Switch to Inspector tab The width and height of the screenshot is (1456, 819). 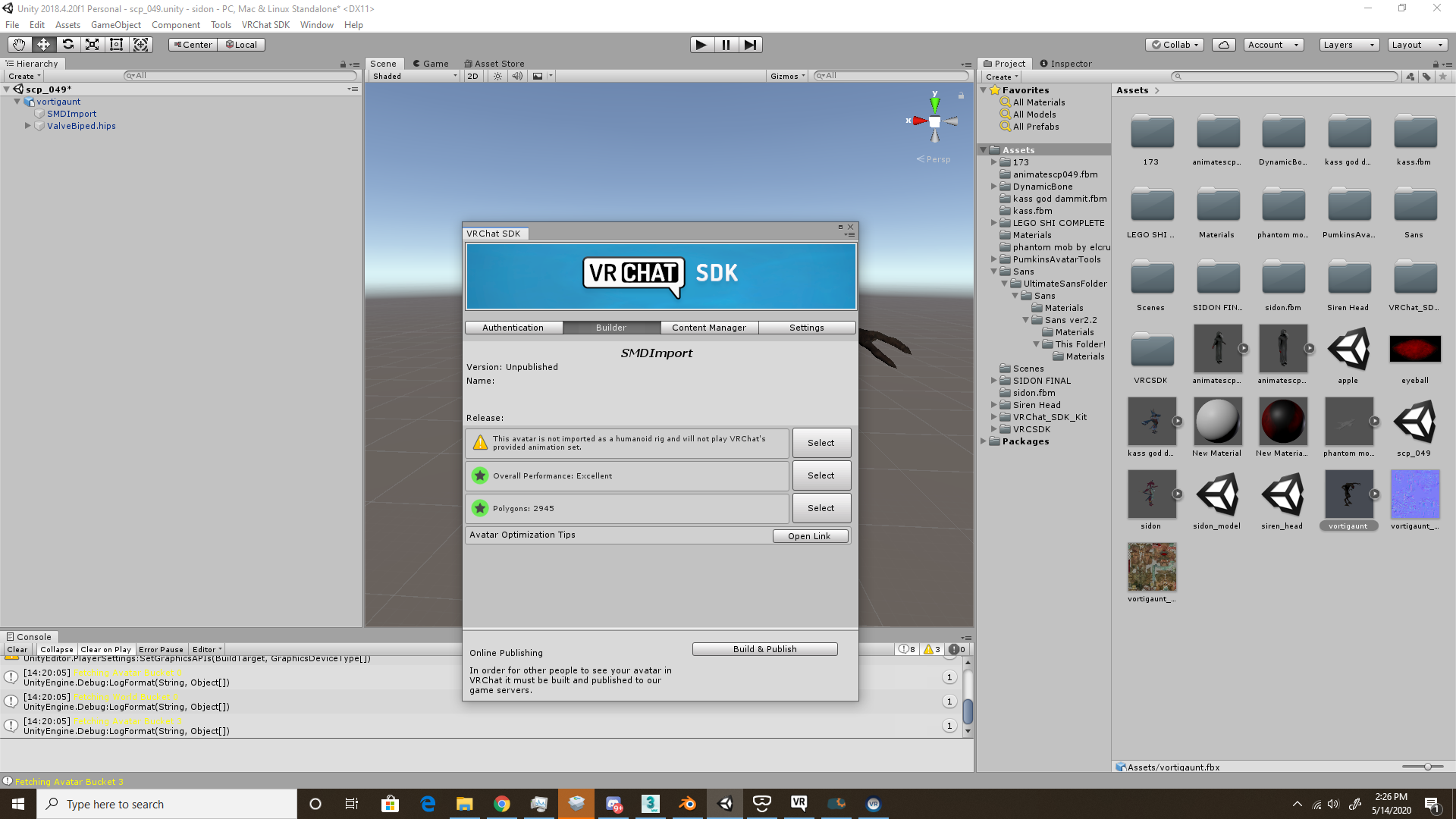click(1065, 64)
